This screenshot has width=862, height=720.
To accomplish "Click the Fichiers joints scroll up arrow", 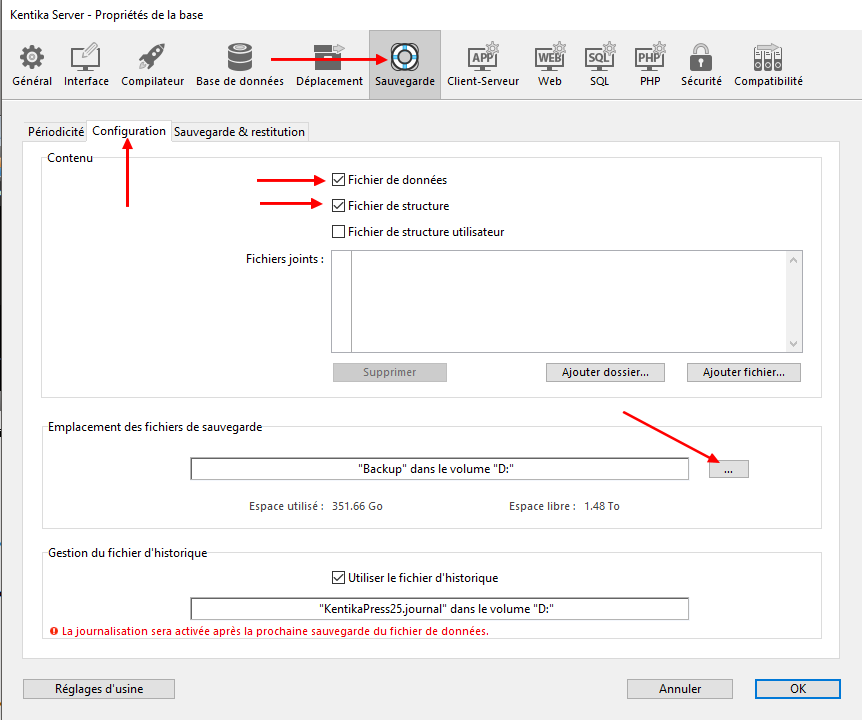I will pos(793,260).
